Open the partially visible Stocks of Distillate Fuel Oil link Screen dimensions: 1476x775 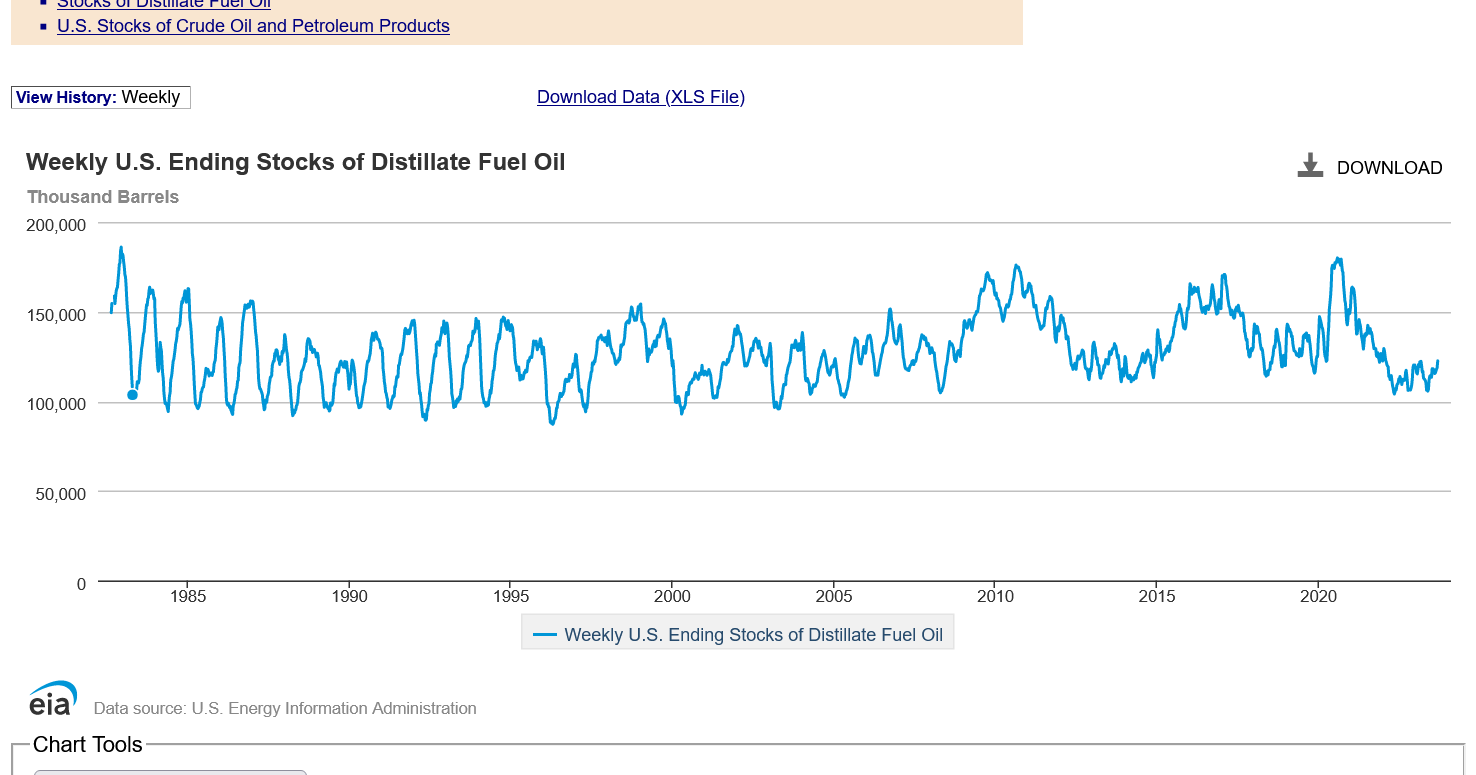click(164, 4)
